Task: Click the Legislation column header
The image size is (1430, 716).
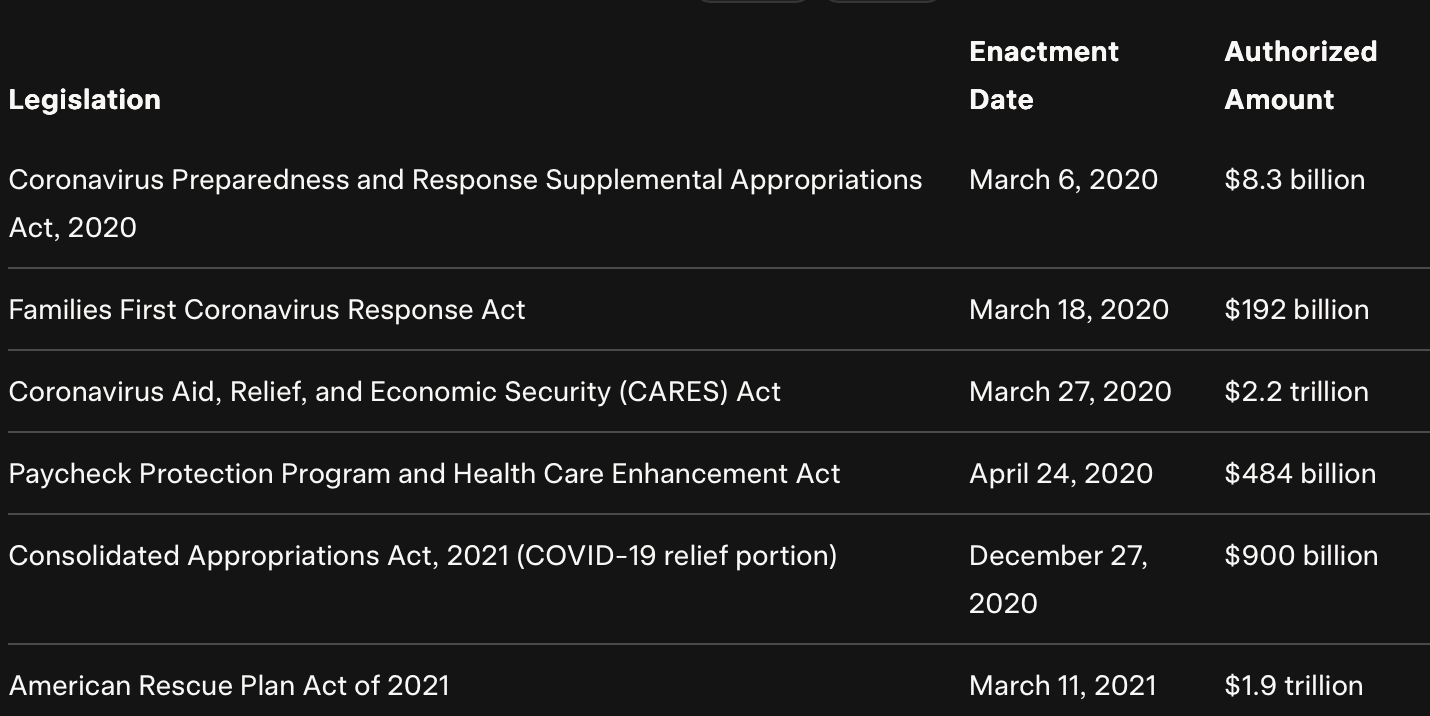Action: (x=85, y=100)
